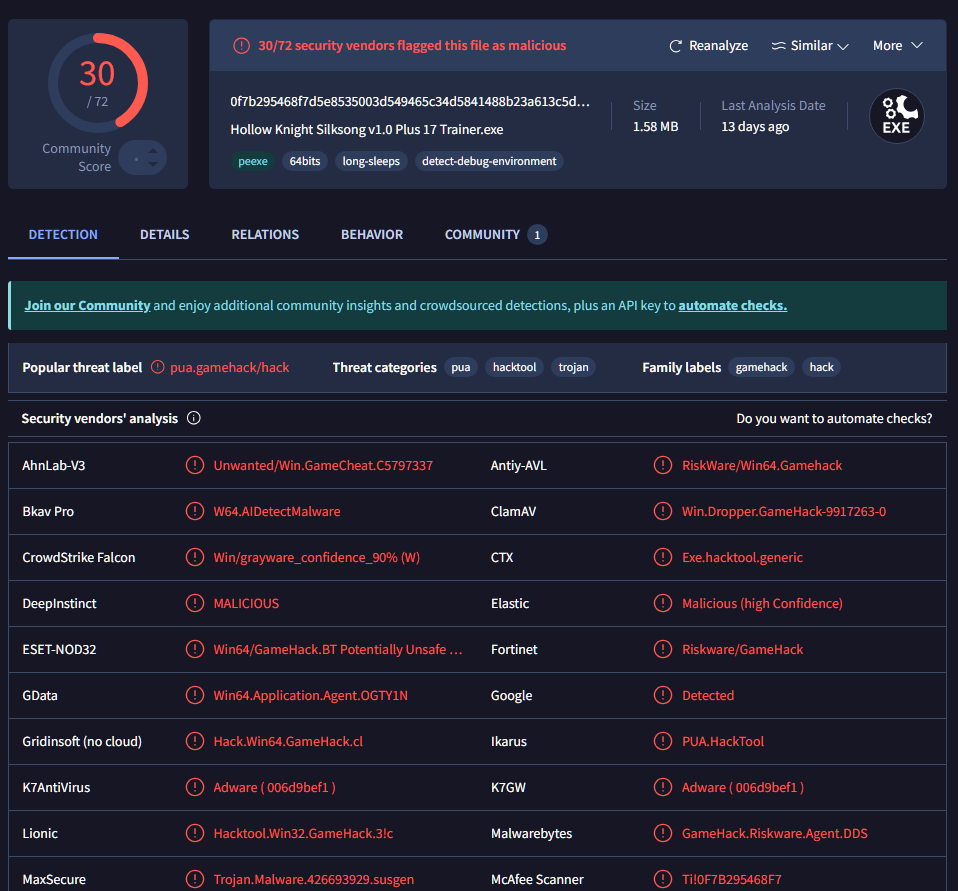
Task: Click the GameHack.Riskware.Agent.DDS detection
Action: point(775,834)
